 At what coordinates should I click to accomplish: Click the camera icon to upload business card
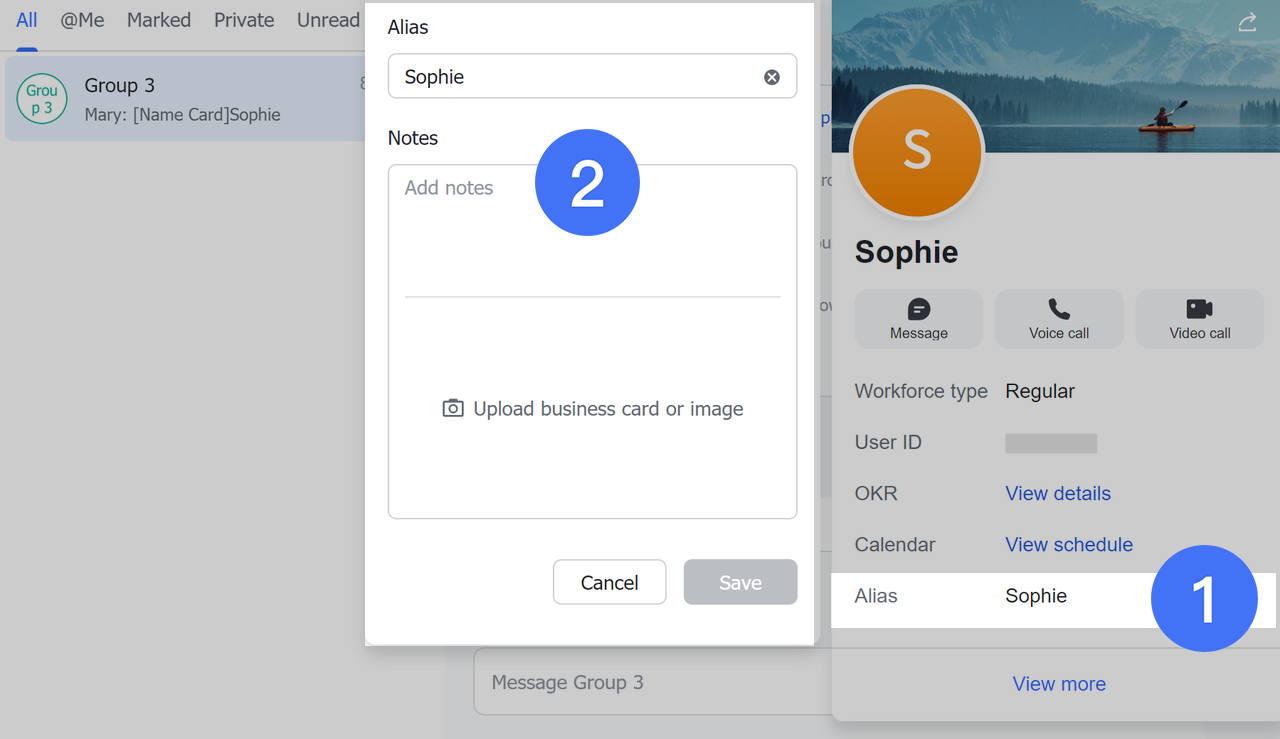click(x=452, y=408)
